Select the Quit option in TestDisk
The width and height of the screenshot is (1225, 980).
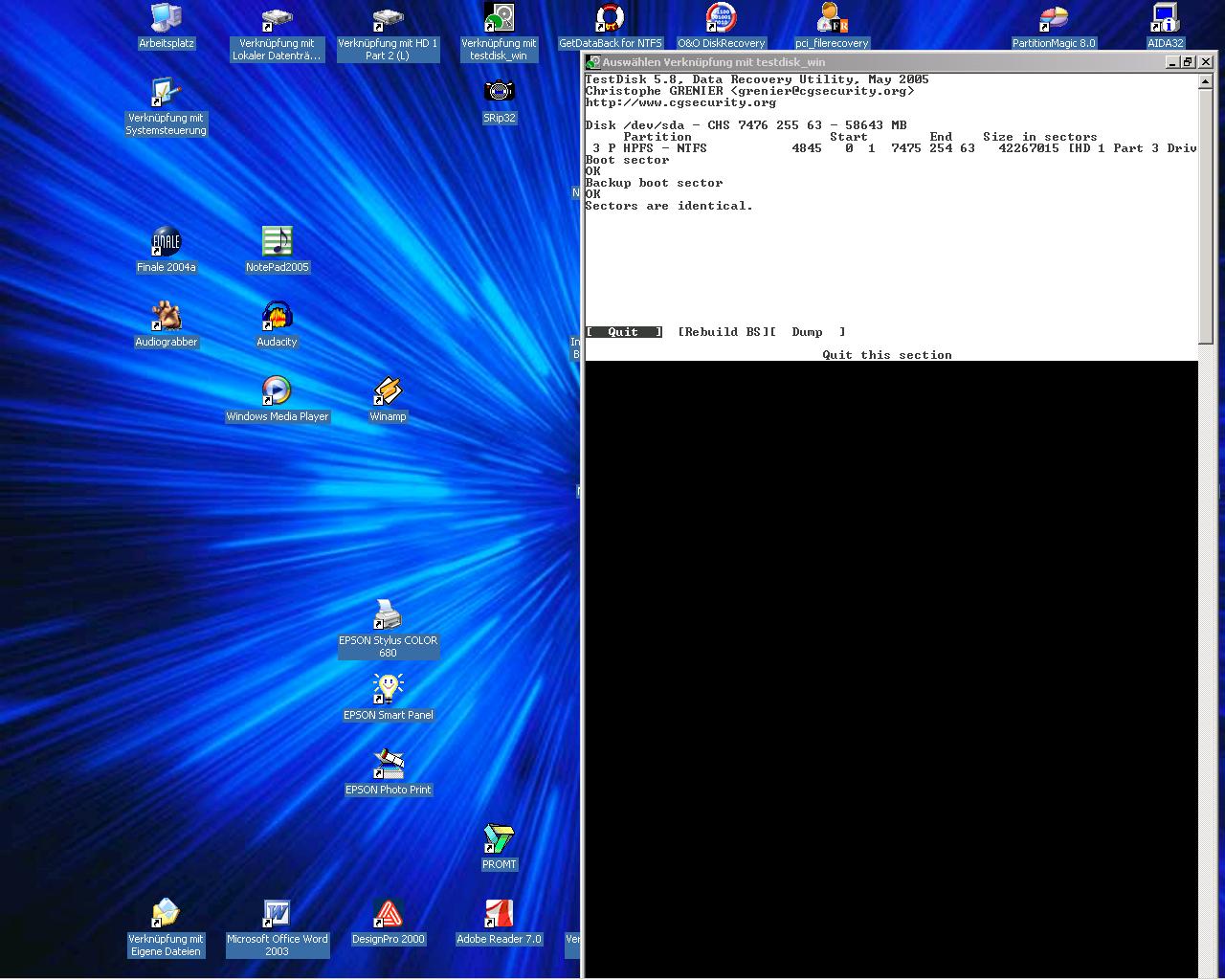pyautogui.click(x=623, y=332)
